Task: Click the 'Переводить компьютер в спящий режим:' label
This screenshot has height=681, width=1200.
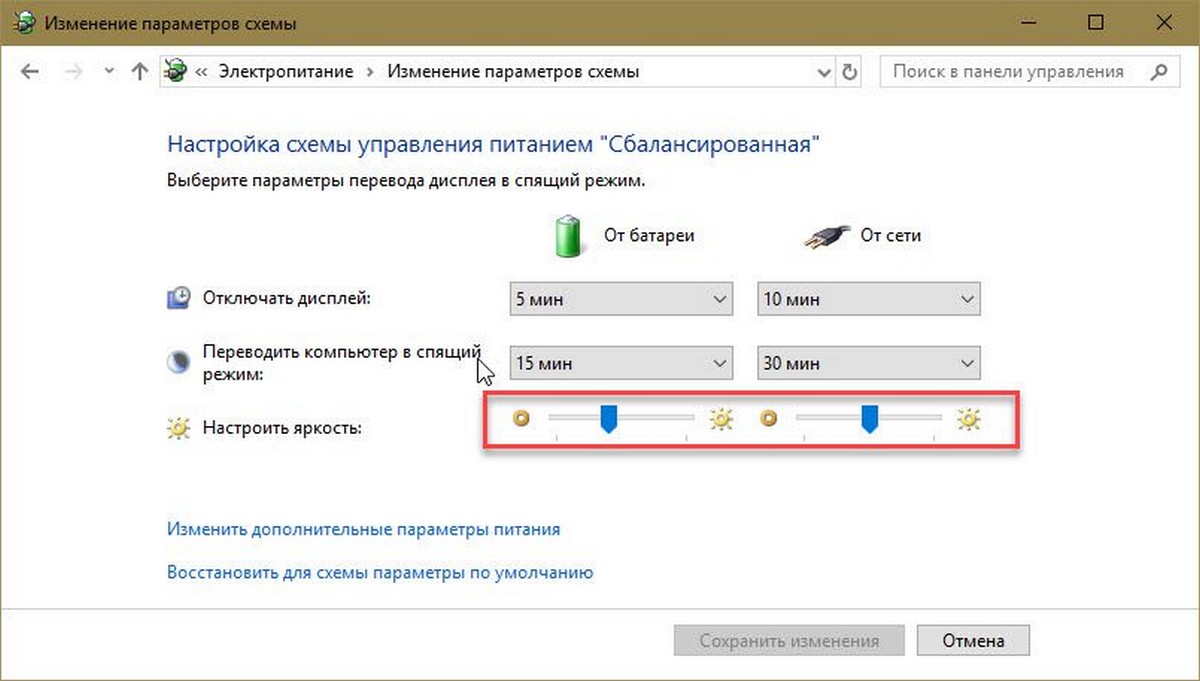Action: pyautogui.click(x=342, y=363)
